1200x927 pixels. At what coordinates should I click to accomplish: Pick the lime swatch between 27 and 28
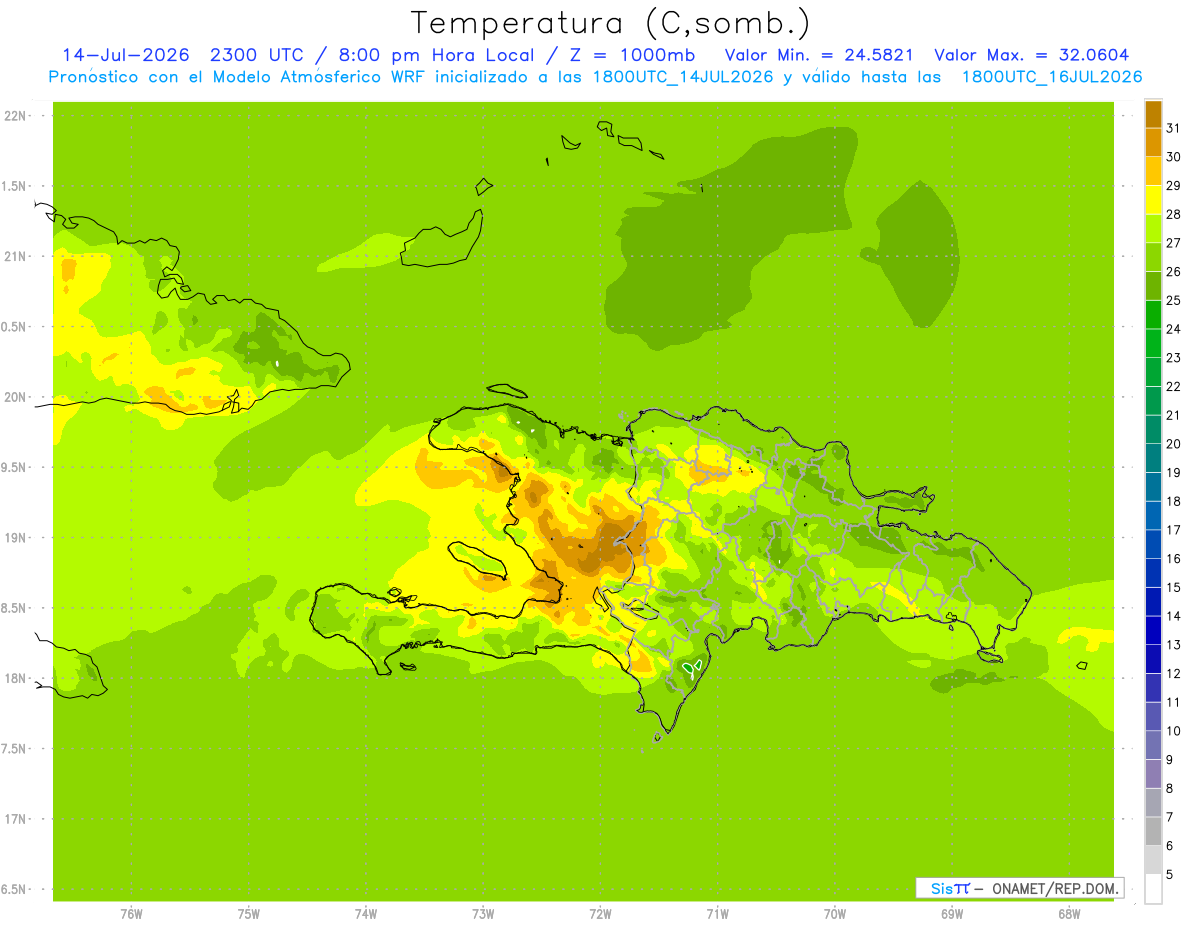pyautogui.click(x=1153, y=228)
